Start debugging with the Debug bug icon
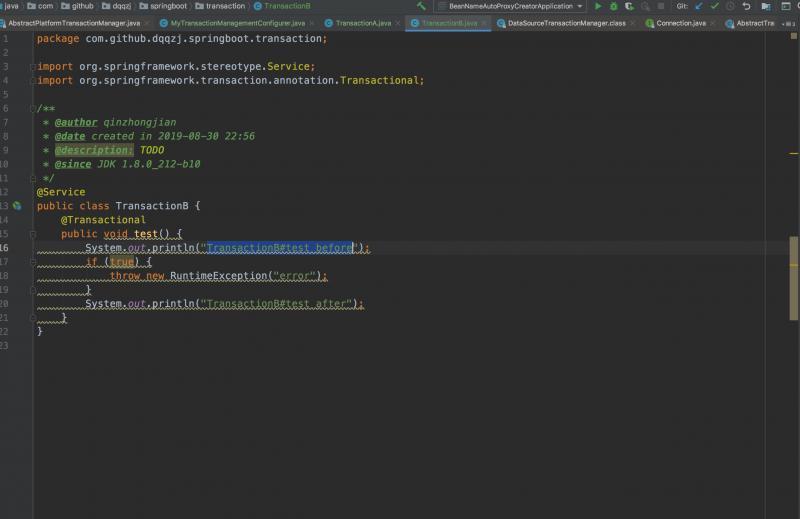The height and width of the screenshot is (519, 800). 614,6
